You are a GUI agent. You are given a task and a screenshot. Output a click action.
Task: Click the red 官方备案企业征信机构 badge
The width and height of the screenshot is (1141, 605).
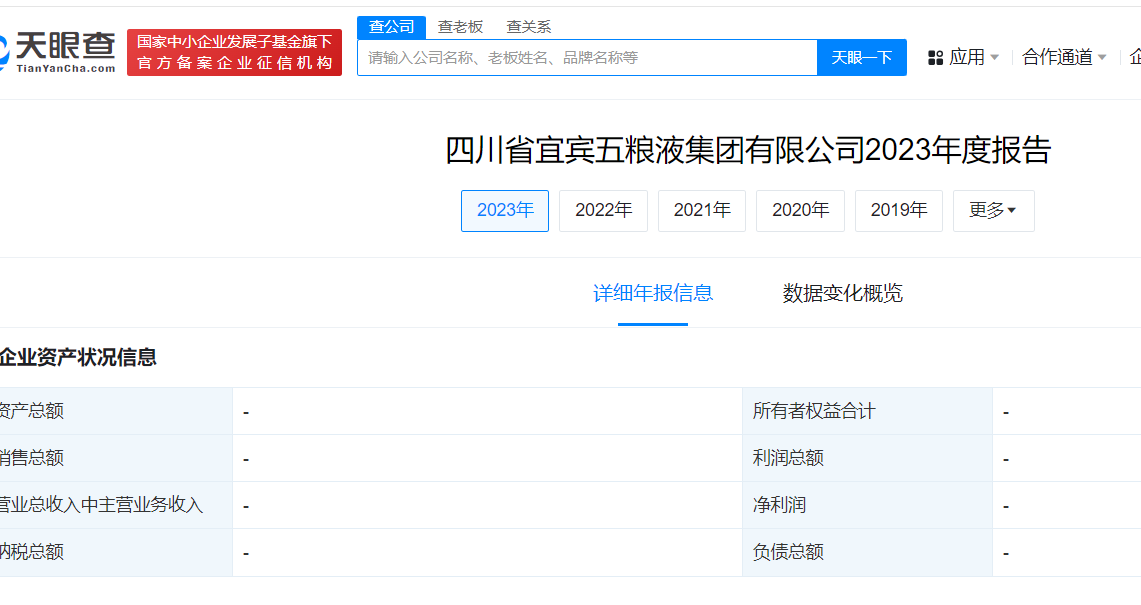click(234, 53)
